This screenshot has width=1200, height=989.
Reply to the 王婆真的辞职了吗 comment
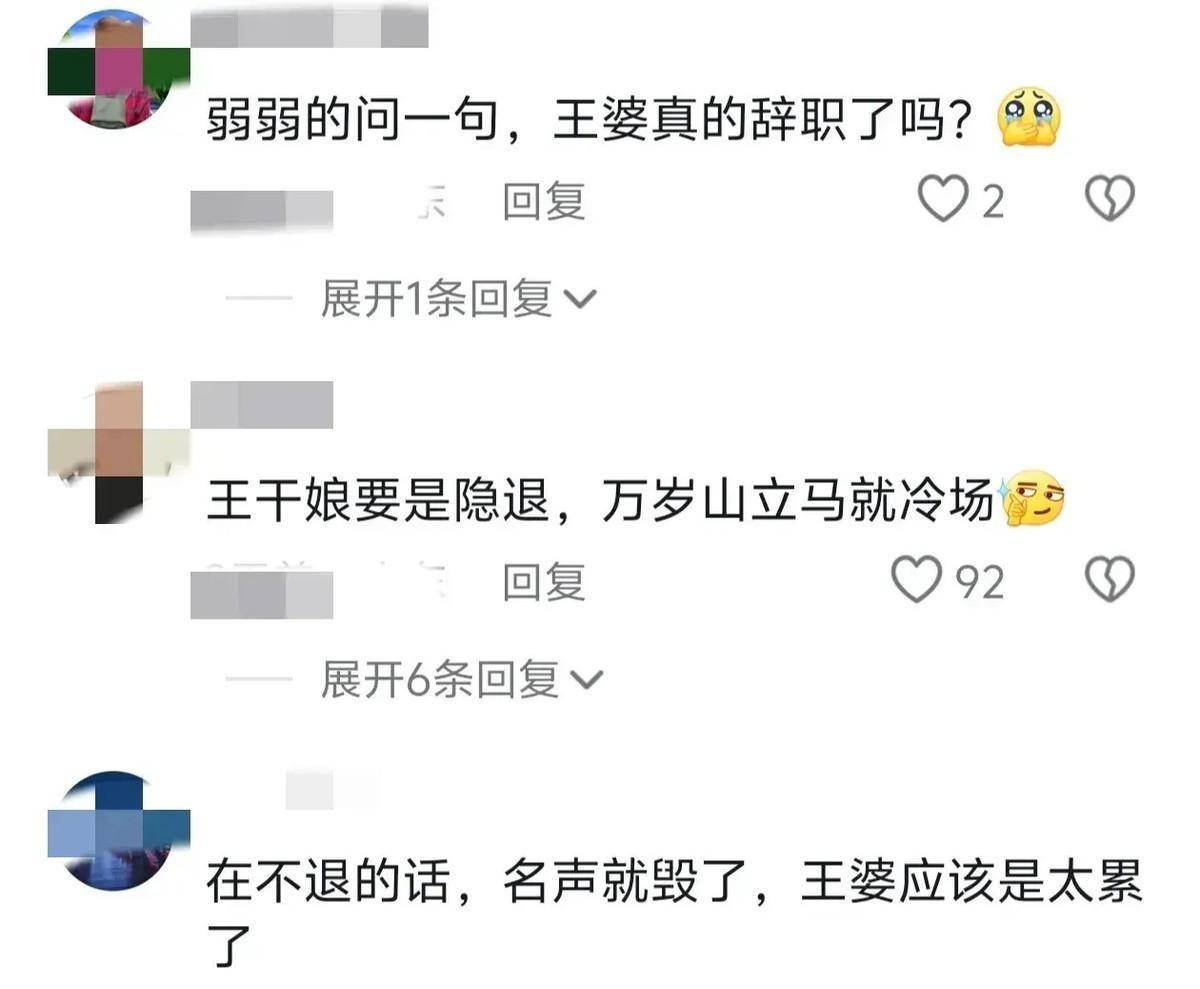[543, 201]
